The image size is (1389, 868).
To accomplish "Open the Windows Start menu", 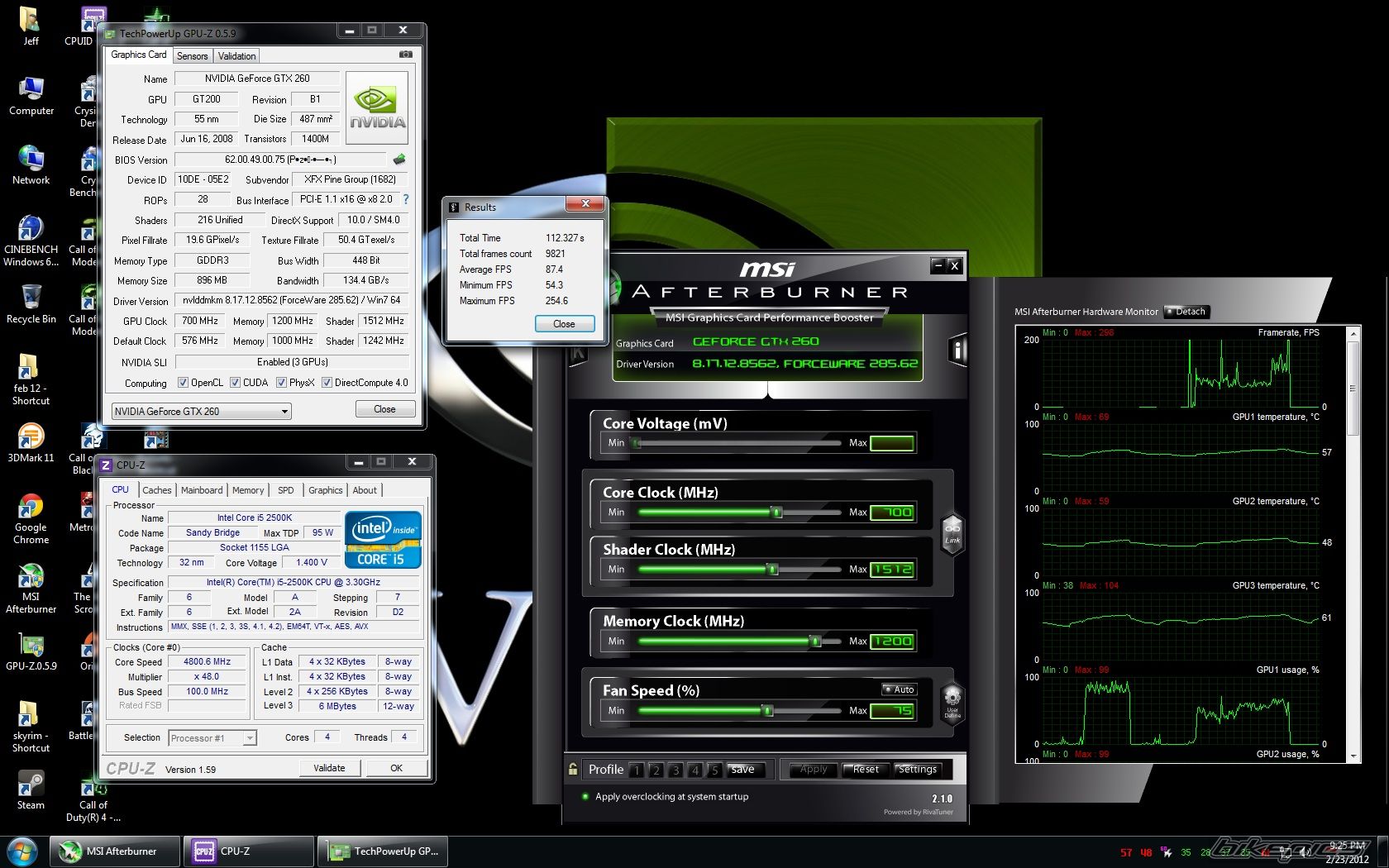I will (x=21, y=851).
